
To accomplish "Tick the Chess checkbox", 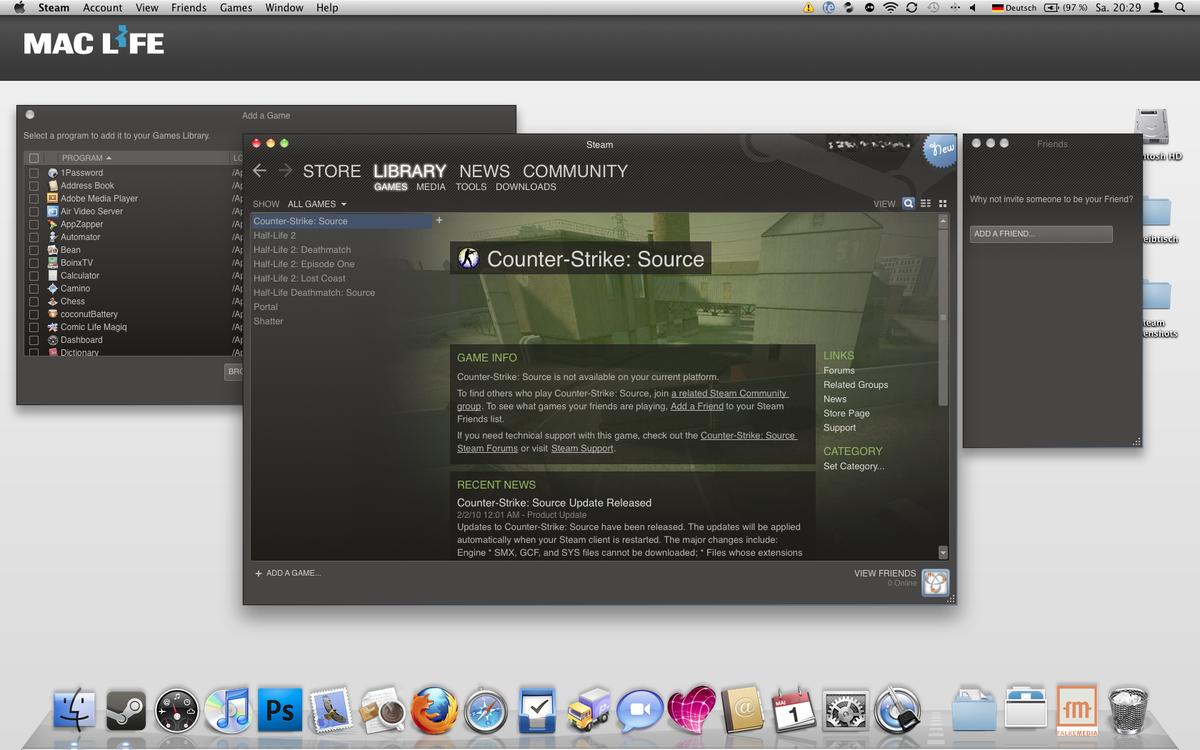I will [34, 301].
